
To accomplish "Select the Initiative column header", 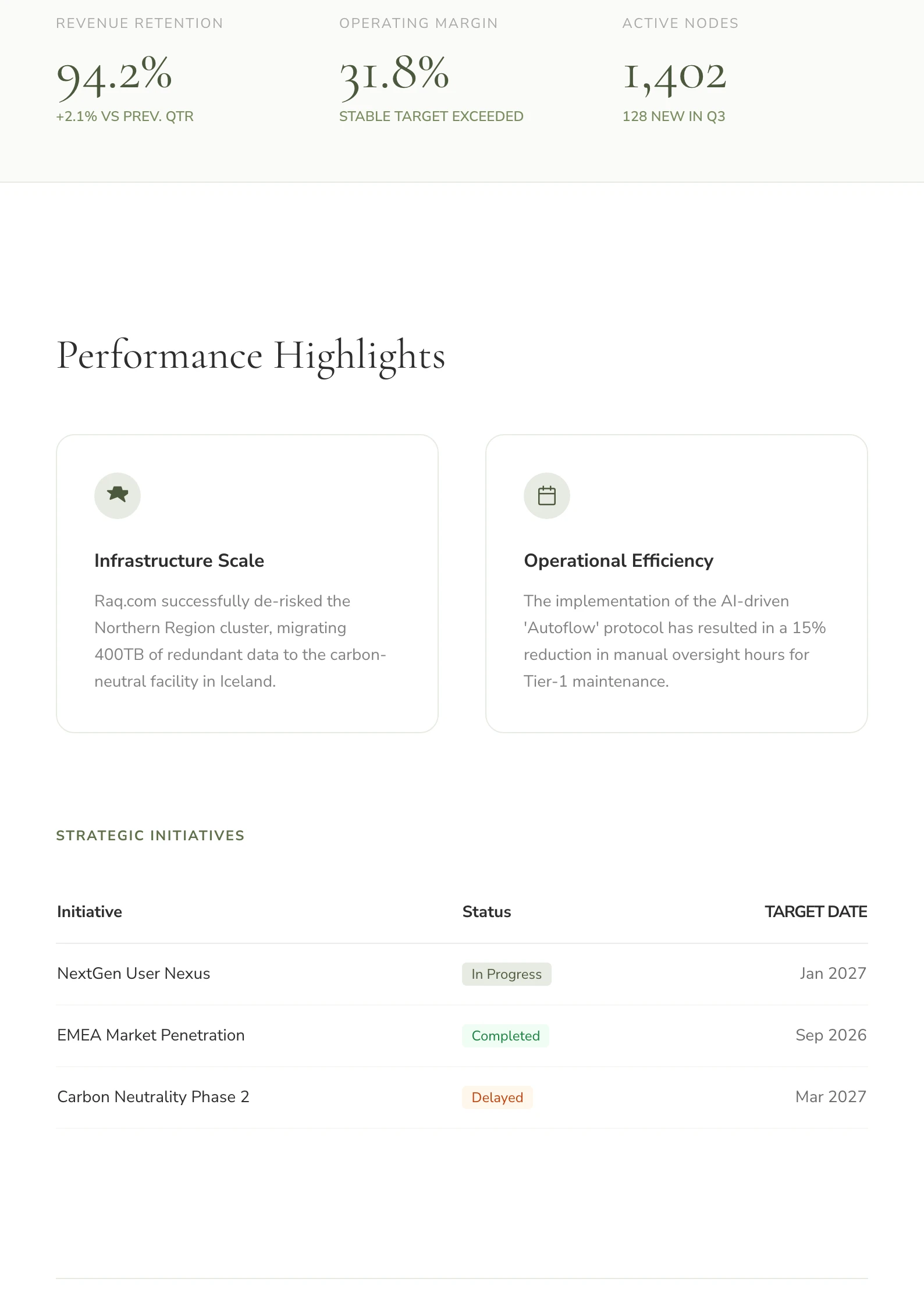I will tap(90, 912).
